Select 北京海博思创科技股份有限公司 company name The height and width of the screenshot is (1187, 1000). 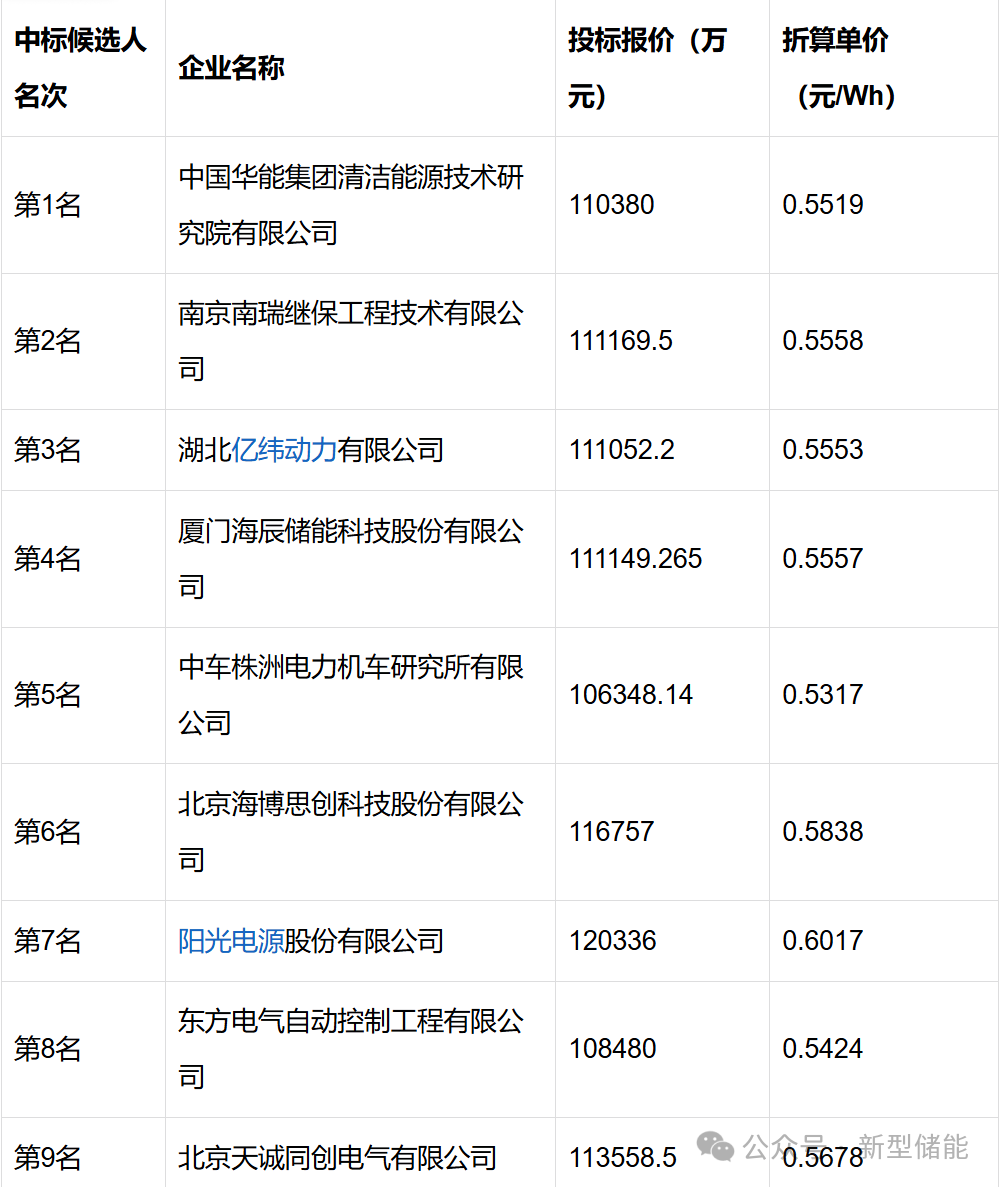click(x=351, y=832)
